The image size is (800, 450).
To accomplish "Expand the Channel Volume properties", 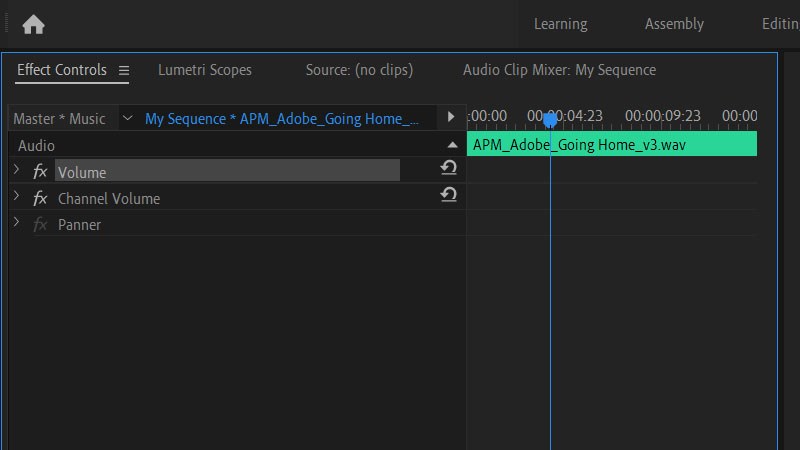I will click(16, 196).
